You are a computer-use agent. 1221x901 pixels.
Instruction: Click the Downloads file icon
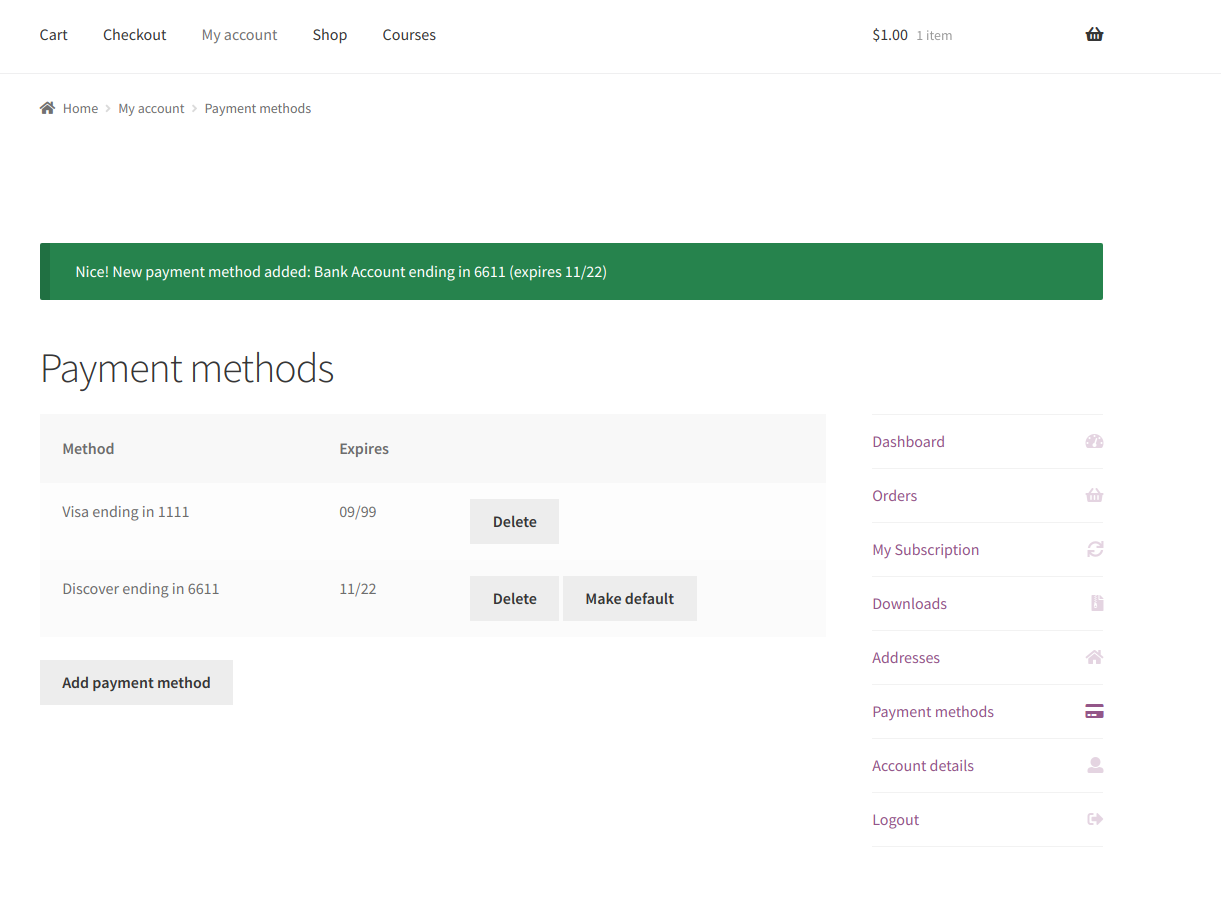[x=1096, y=604]
